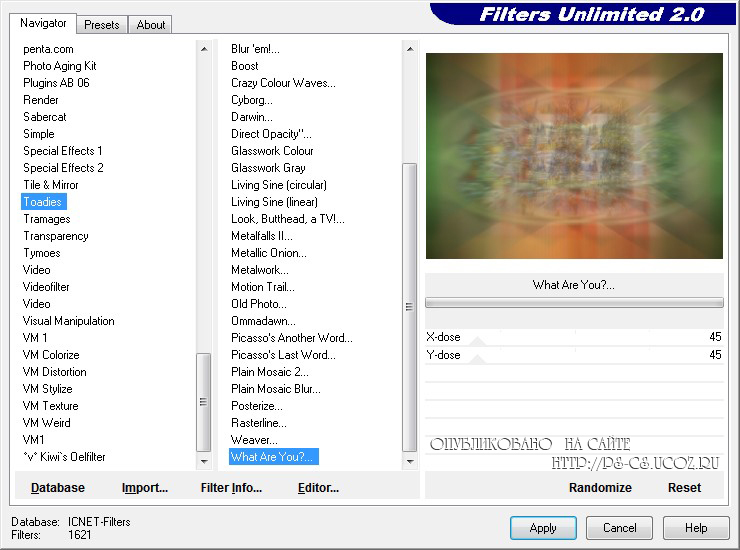Click the progress bar under What Are You?
740x550 pixels.
pos(574,303)
